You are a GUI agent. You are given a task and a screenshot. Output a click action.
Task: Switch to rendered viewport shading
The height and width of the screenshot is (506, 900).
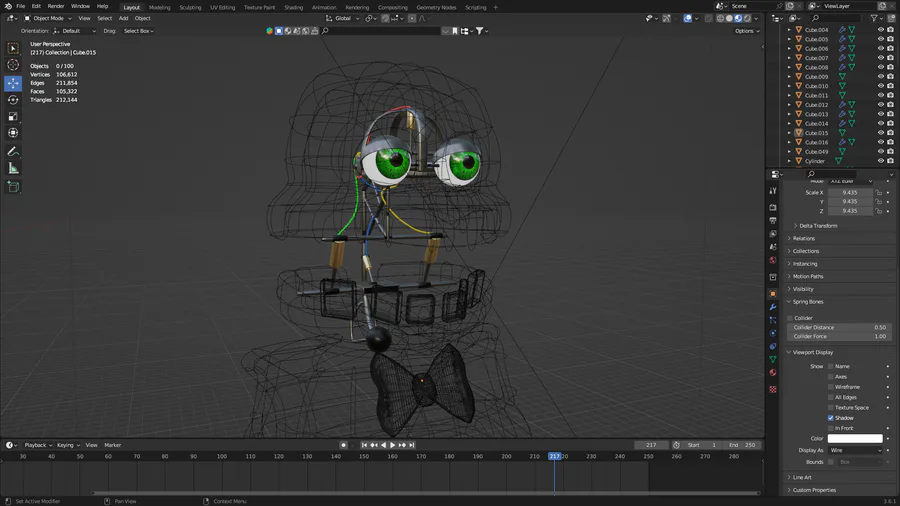747,18
